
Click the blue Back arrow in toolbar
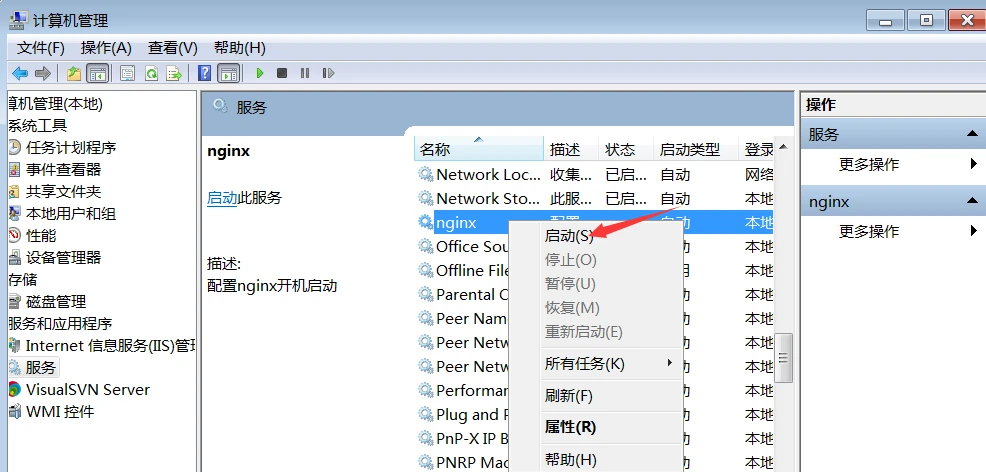[x=20, y=74]
